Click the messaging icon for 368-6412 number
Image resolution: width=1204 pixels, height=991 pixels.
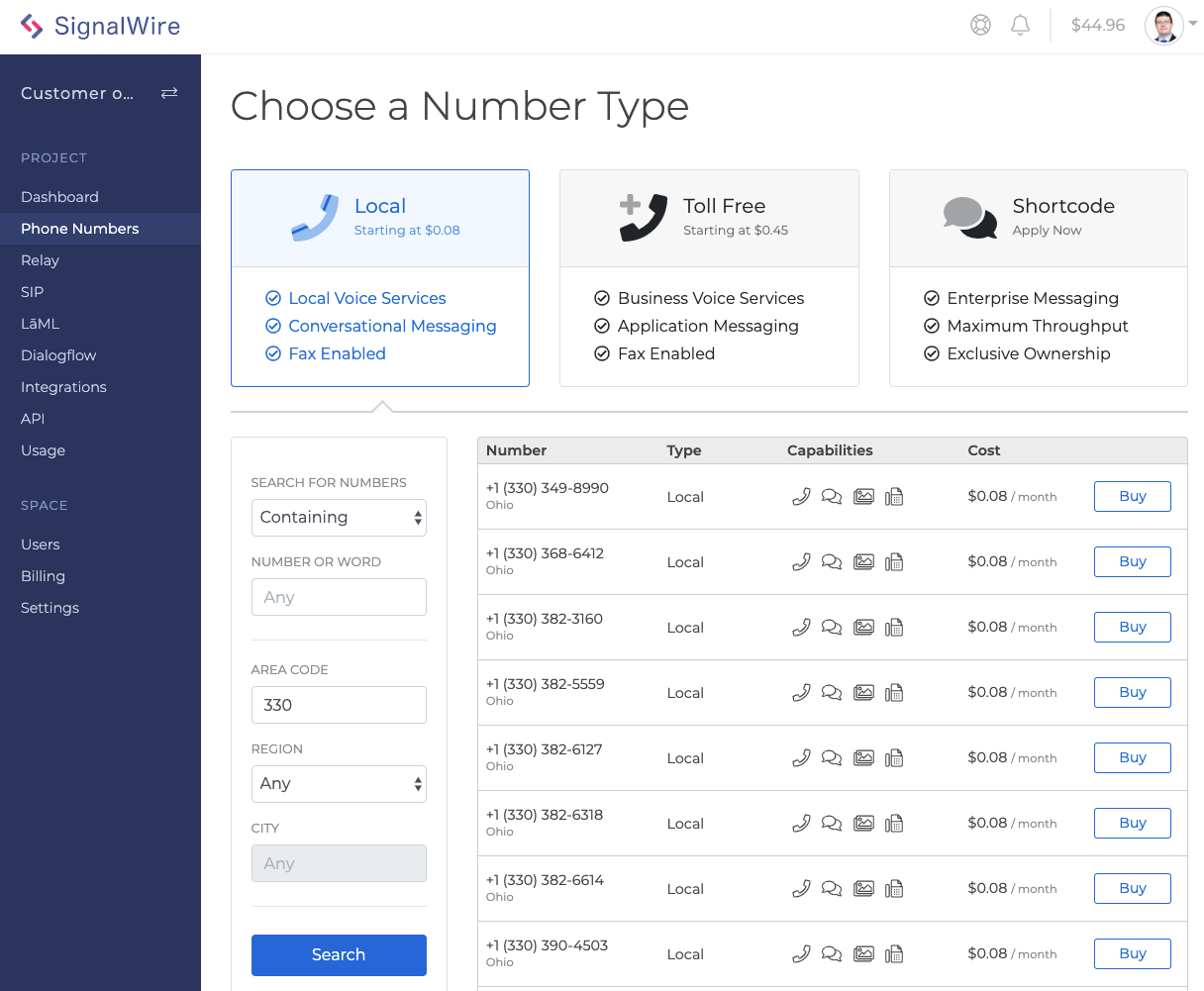click(832, 562)
